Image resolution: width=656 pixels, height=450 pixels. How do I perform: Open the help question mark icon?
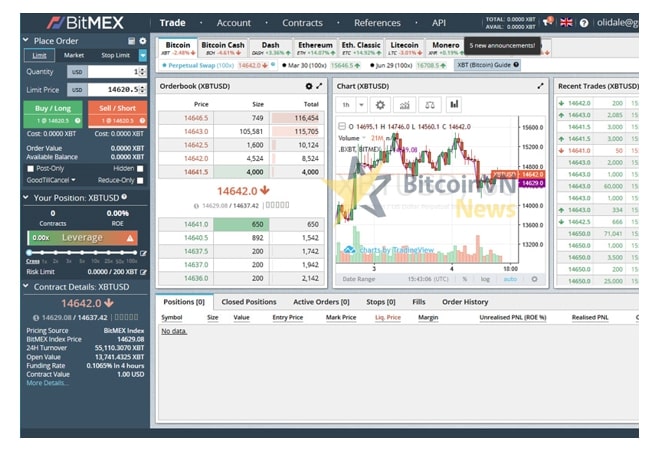tap(584, 23)
